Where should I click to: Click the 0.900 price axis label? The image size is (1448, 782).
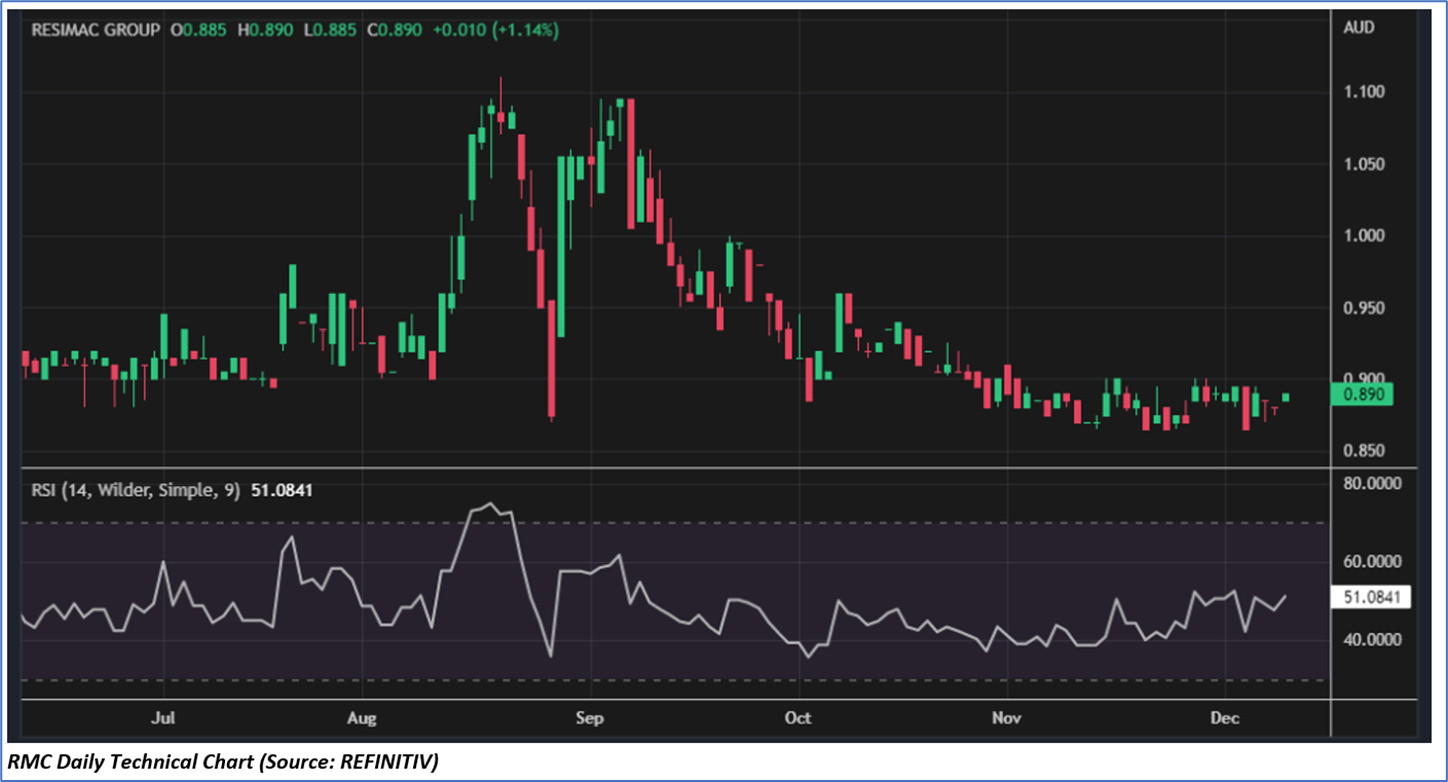[x=1362, y=379]
